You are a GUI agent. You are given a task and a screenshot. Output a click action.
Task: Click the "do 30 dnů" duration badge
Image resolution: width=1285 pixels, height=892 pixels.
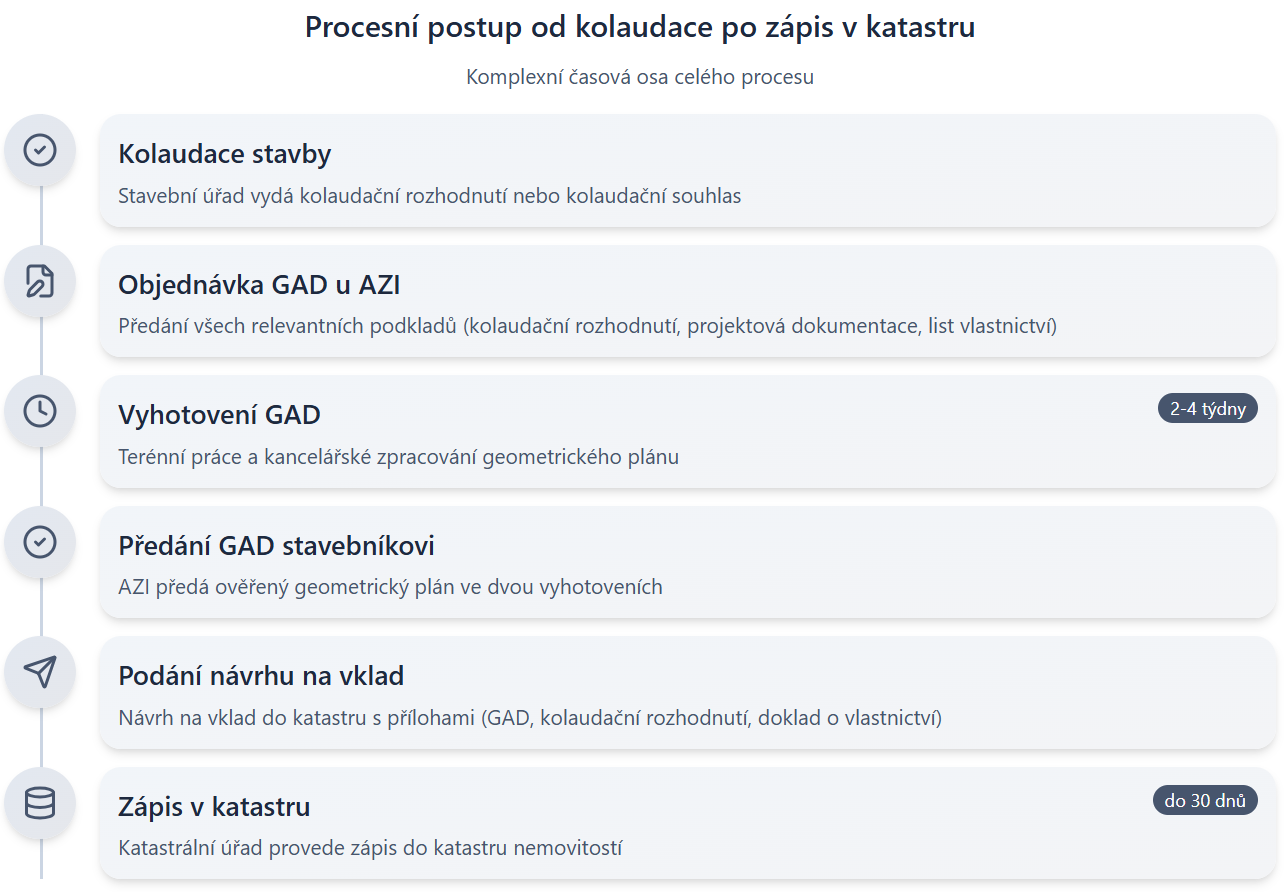[1205, 801]
